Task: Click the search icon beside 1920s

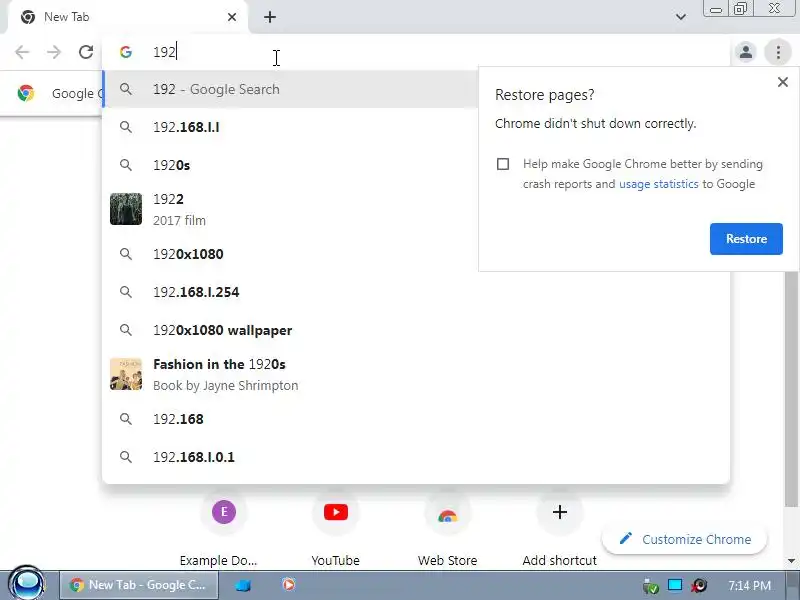Action: (x=126, y=165)
